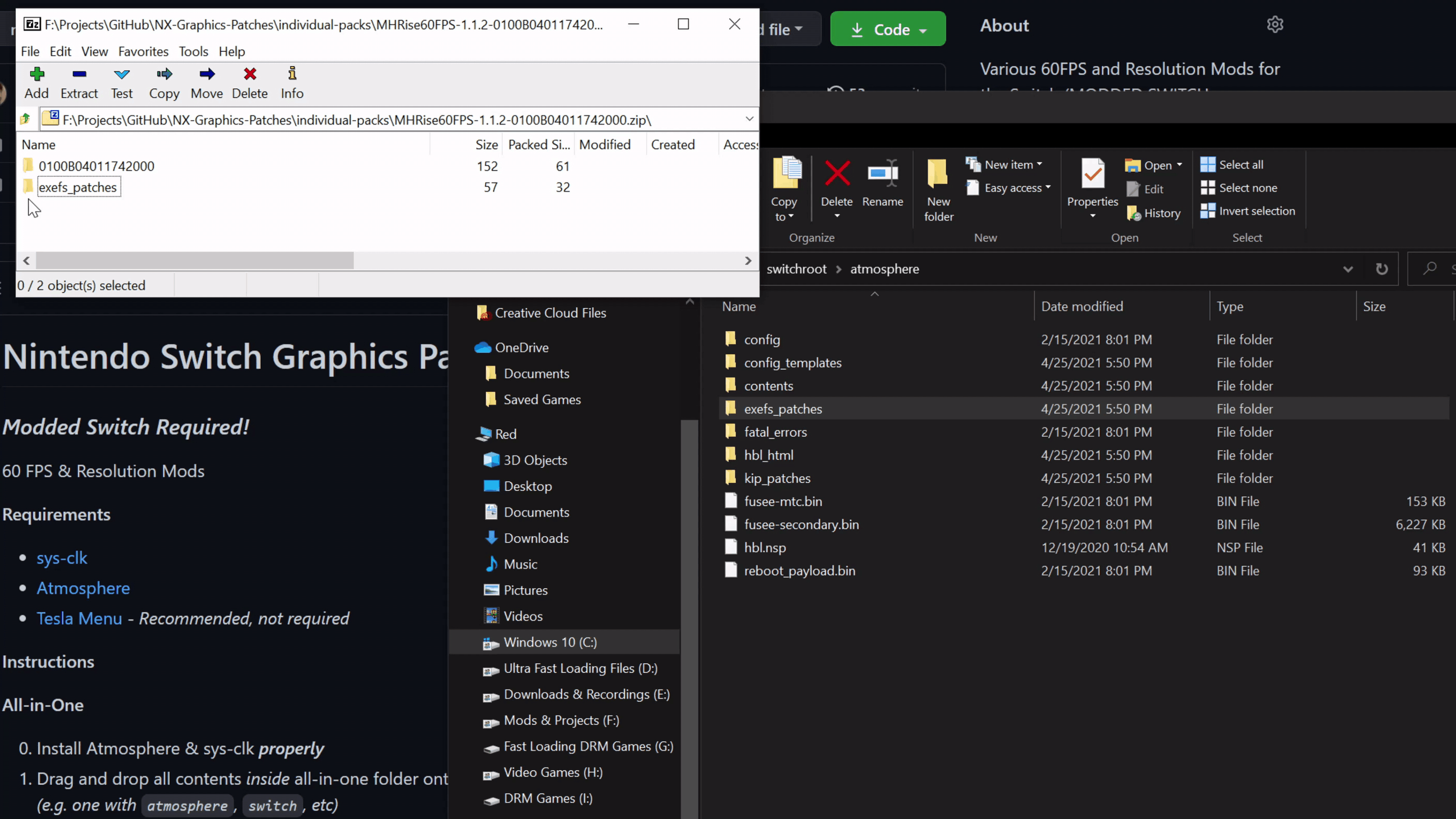This screenshot has width=1456, height=819.
Task: Expand the 7-Zip address path dropdown
Action: coord(749,119)
